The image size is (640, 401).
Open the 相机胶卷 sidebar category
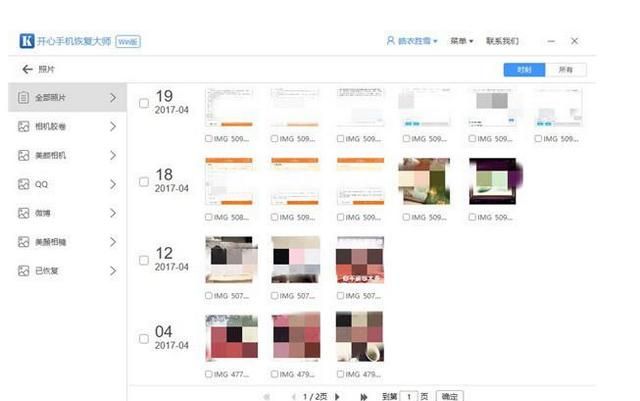67,127
